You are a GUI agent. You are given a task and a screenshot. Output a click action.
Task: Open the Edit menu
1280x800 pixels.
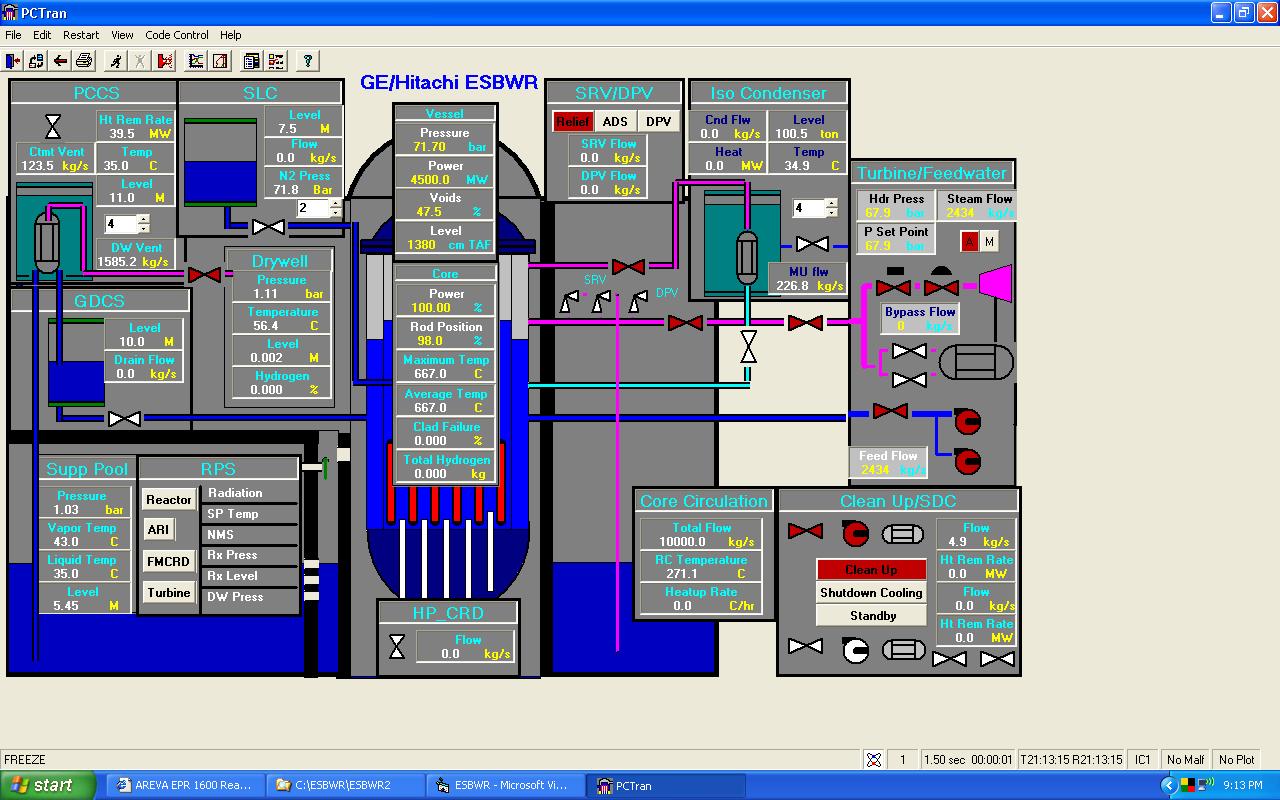point(42,35)
